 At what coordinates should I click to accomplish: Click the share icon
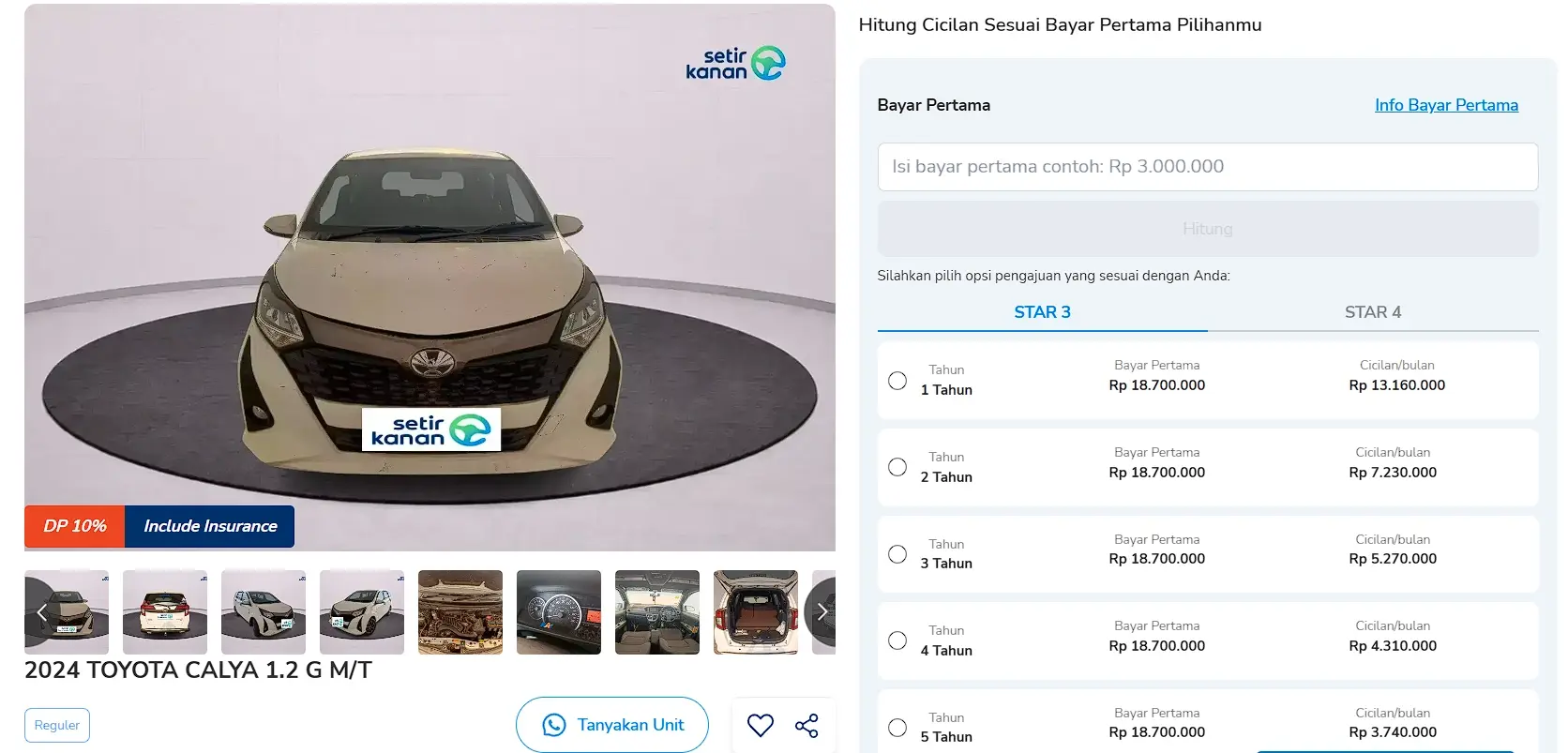pyautogui.click(x=807, y=725)
